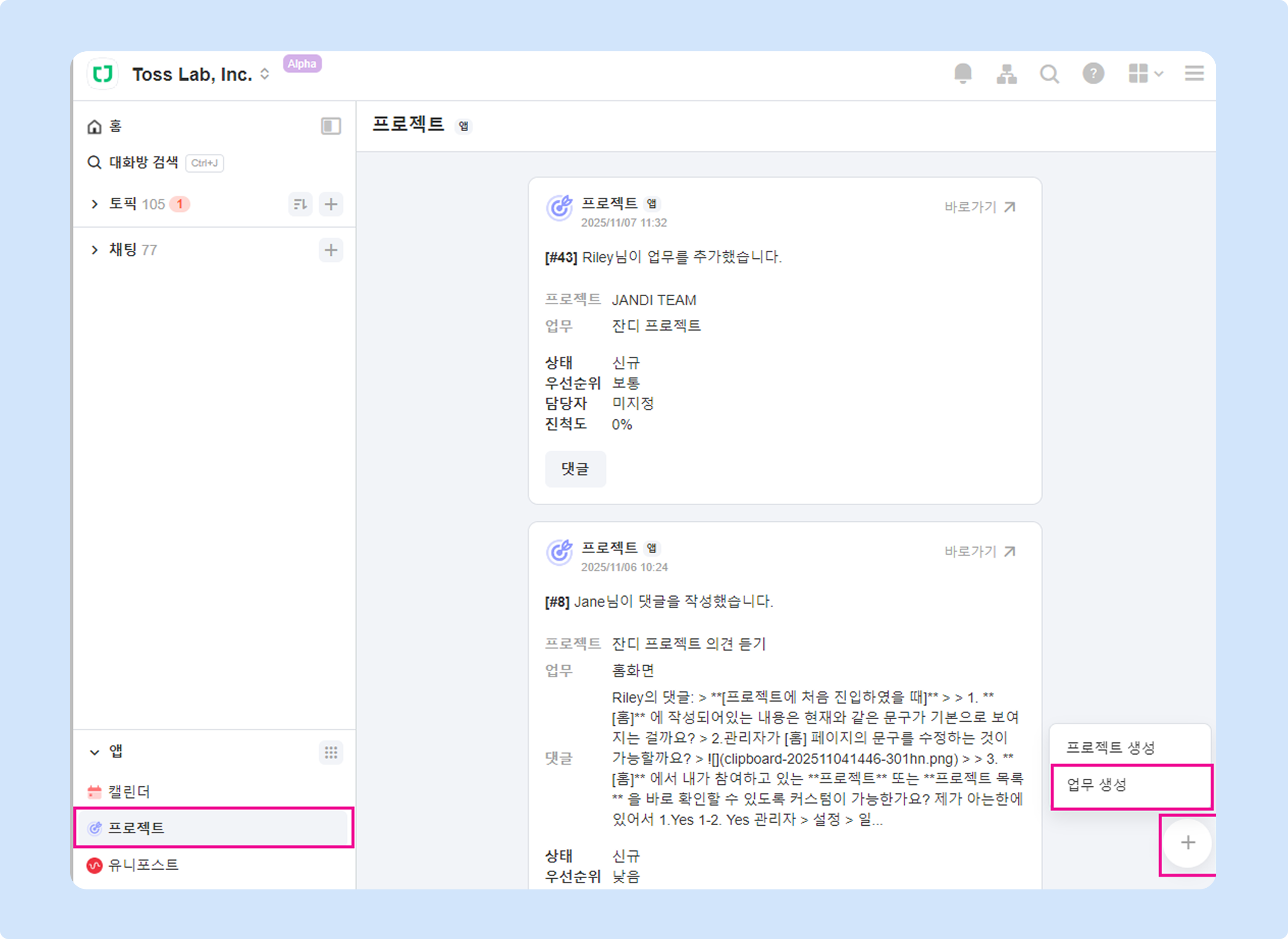The height and width of the screenshot is (939, 1288).
Task: Click the hamburger menu icon
Action: click(x=1194, y=74)
